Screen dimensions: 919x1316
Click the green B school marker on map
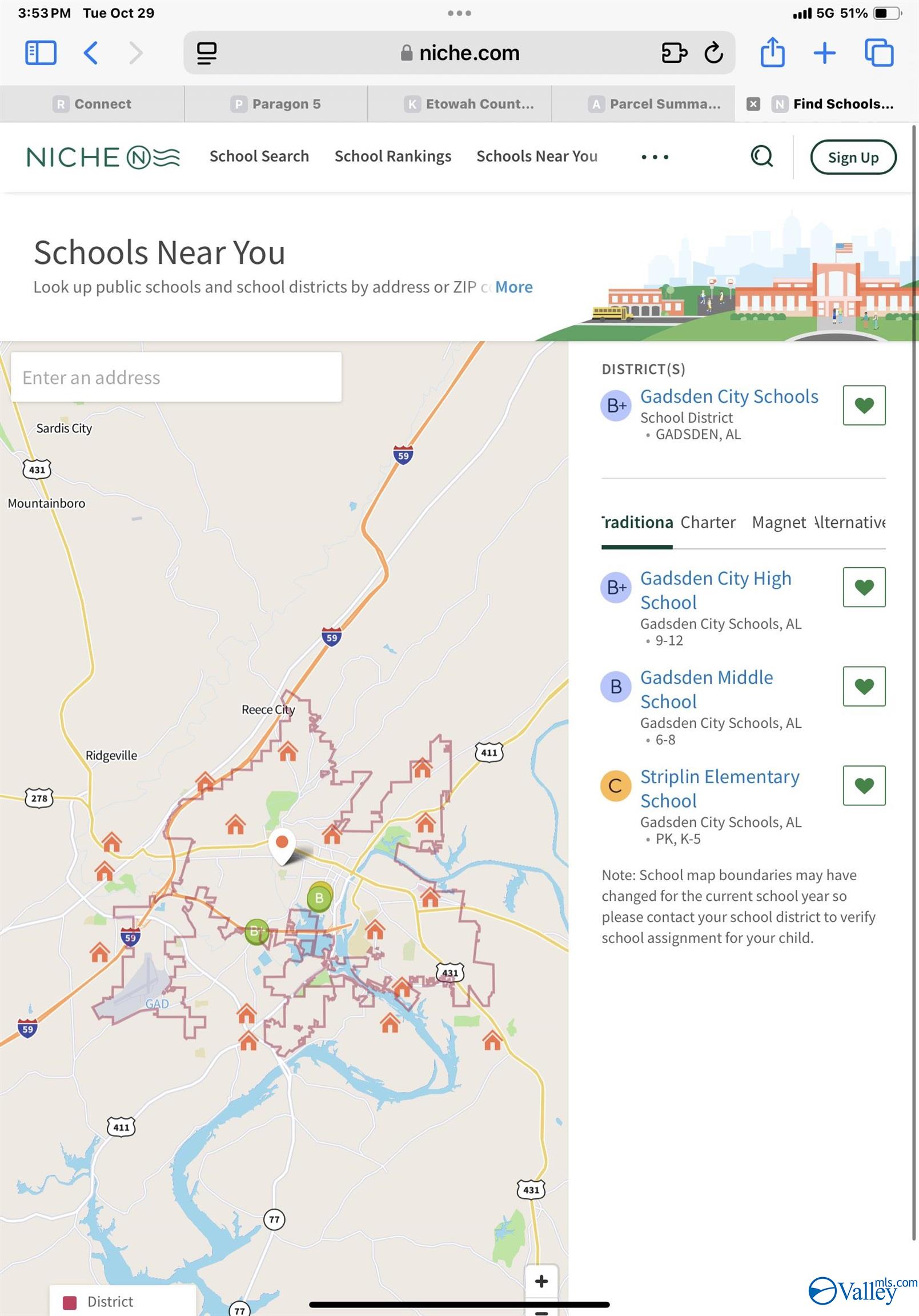click(x=319, y=898)
